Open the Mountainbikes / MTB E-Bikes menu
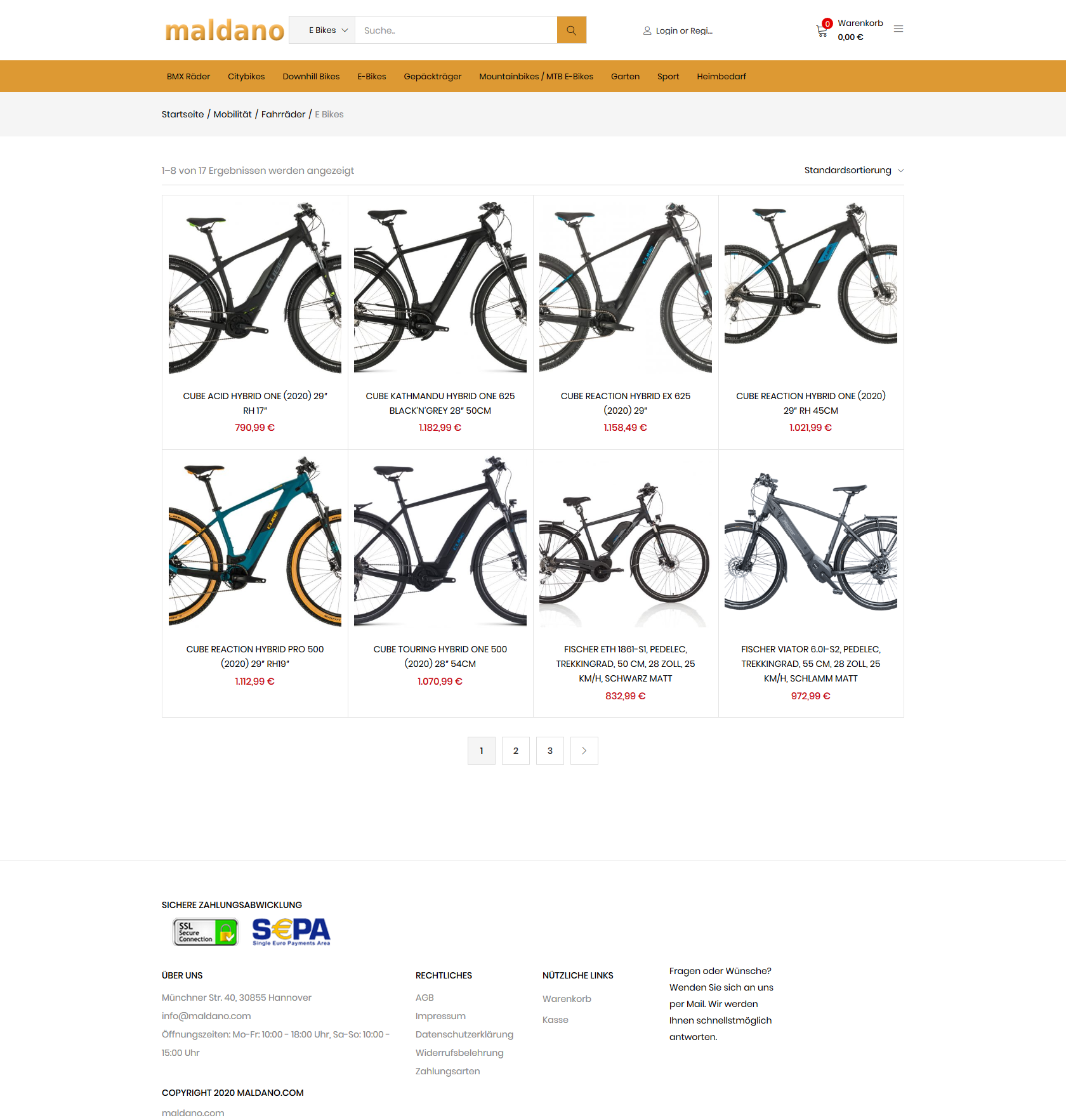Image resolution: width=1066 pixels, height=1120 pixels. point(536,76)
